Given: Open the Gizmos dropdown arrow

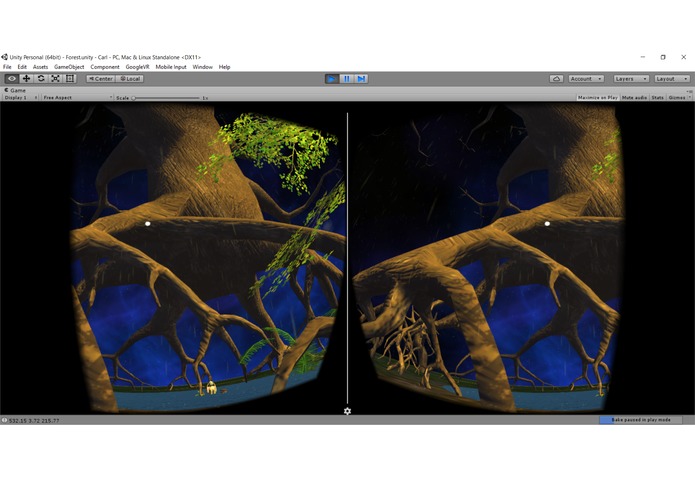Looking at the screenshot, I should [x=690, y=97].
